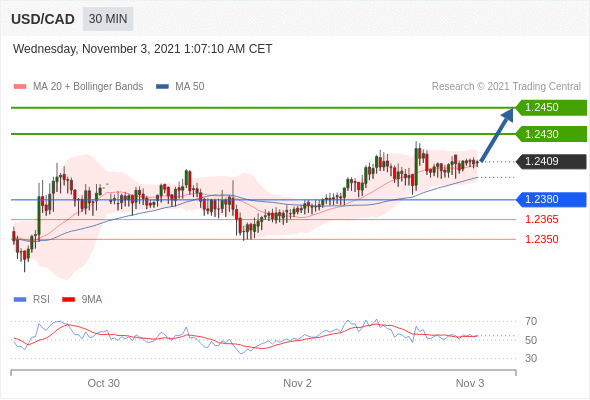
Task: Click the green 1.2430 resistance tag
Action: 551,134
